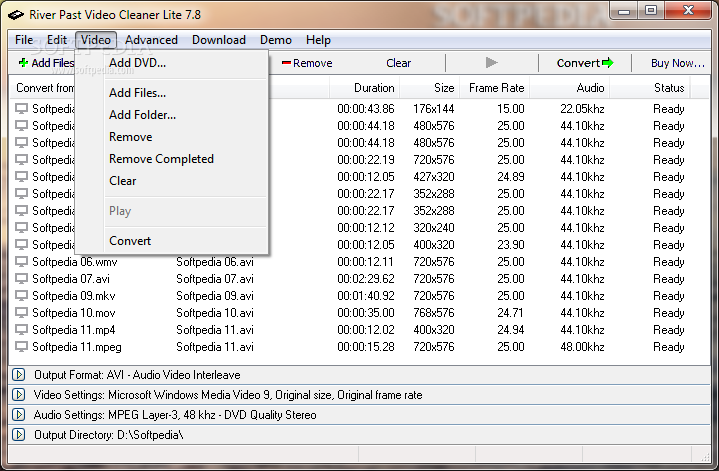719x471 pixels.
Task: Click the duration 00:01:40.92
Action: coord(365,296)
